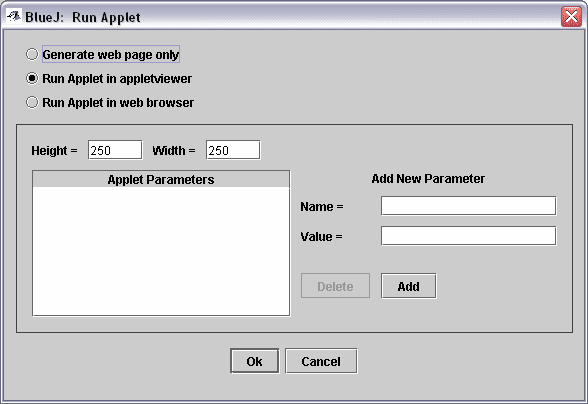
Task: Focus the Width input field
Action: tap(233, 150)
